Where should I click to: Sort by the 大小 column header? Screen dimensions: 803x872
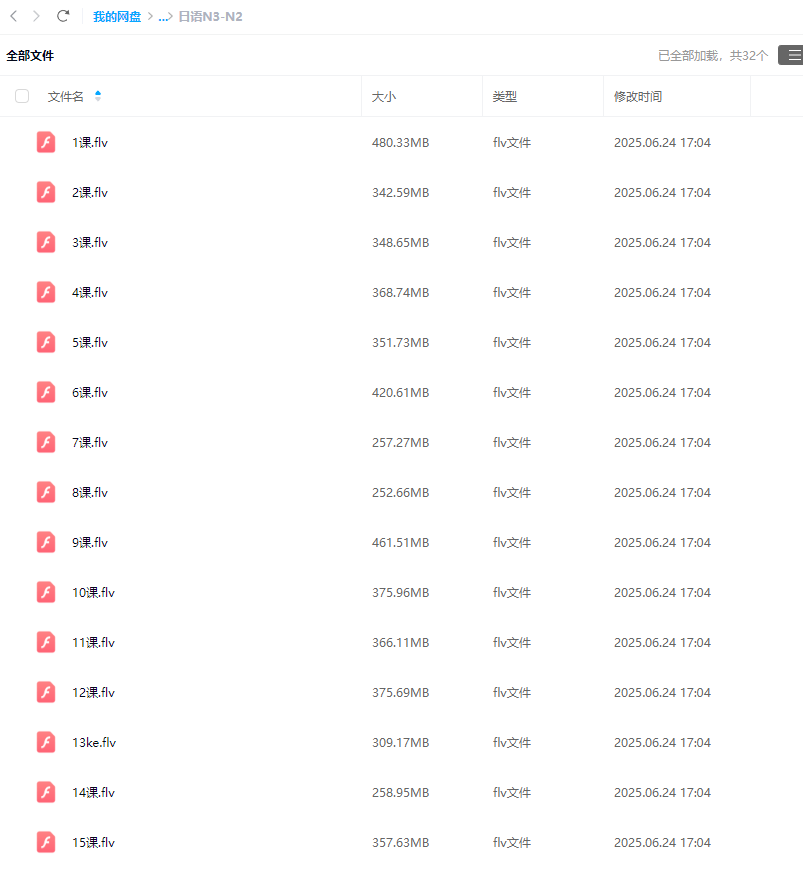384,97
